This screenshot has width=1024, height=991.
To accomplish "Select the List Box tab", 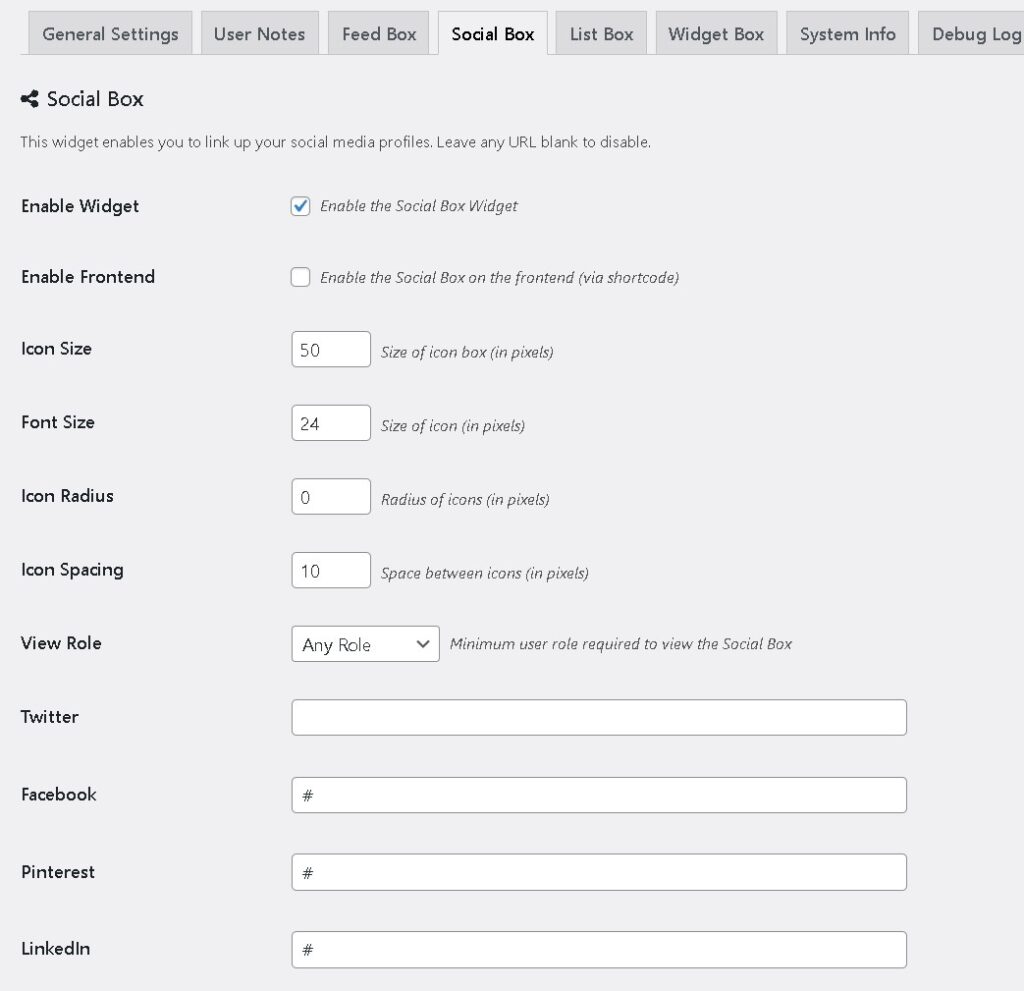I will [601, 34].
